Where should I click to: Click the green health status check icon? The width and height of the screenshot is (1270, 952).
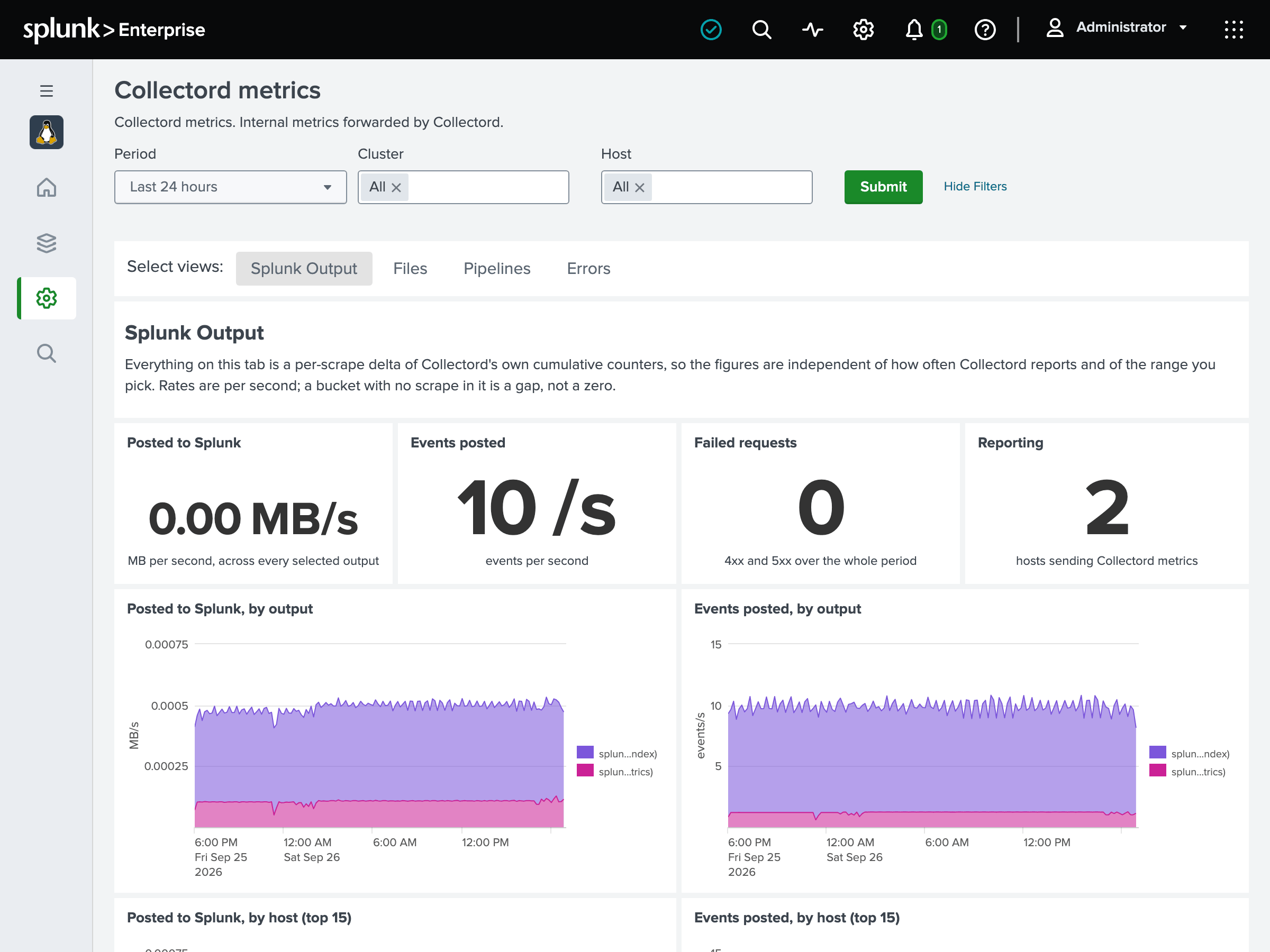[x=711, y=29]
